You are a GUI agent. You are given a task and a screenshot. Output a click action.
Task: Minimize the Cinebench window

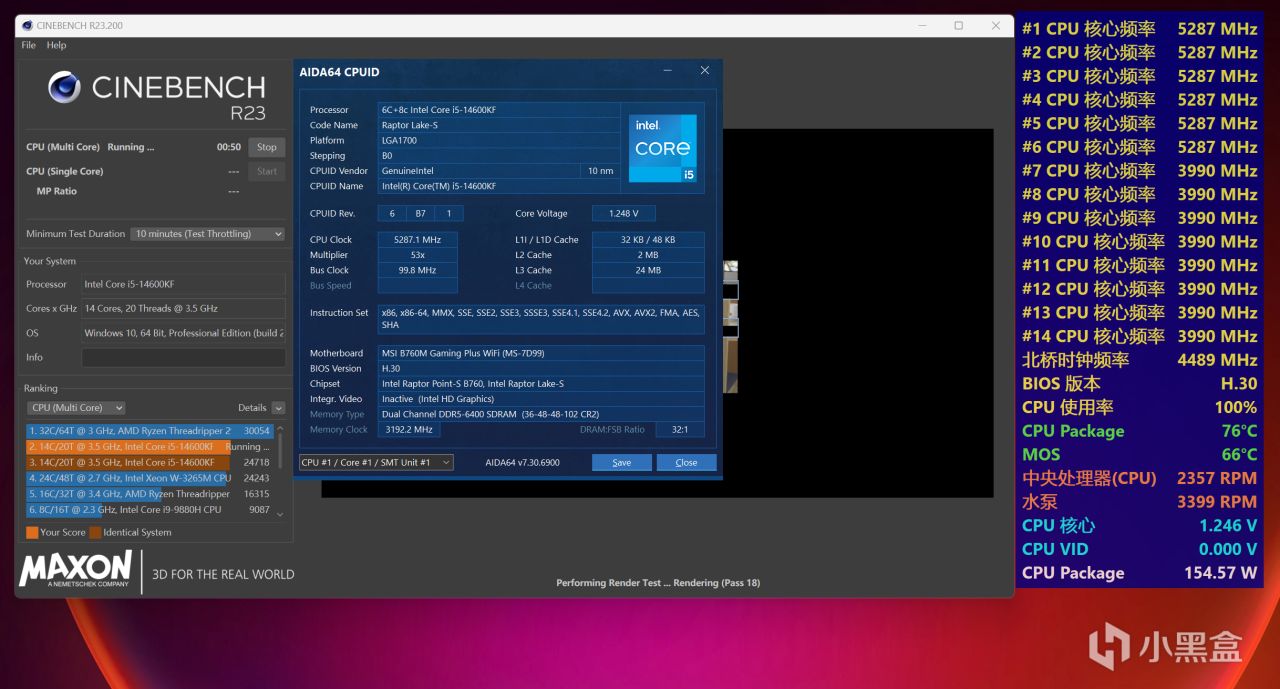tap(922, 25)
